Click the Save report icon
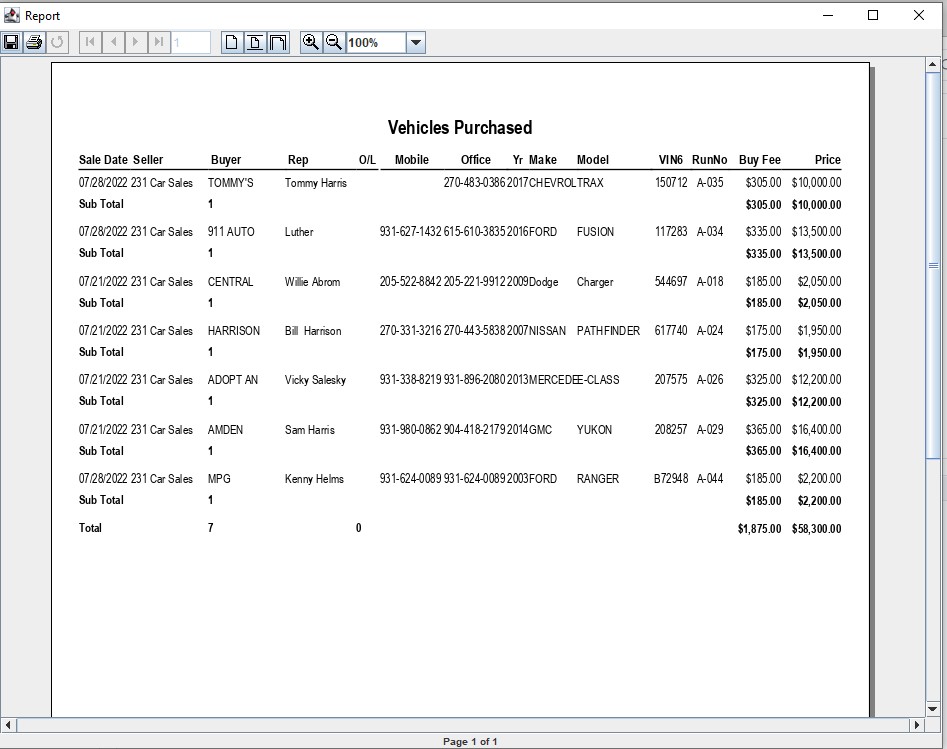This screenshot has width=947, height=749. tap(11, 42)
